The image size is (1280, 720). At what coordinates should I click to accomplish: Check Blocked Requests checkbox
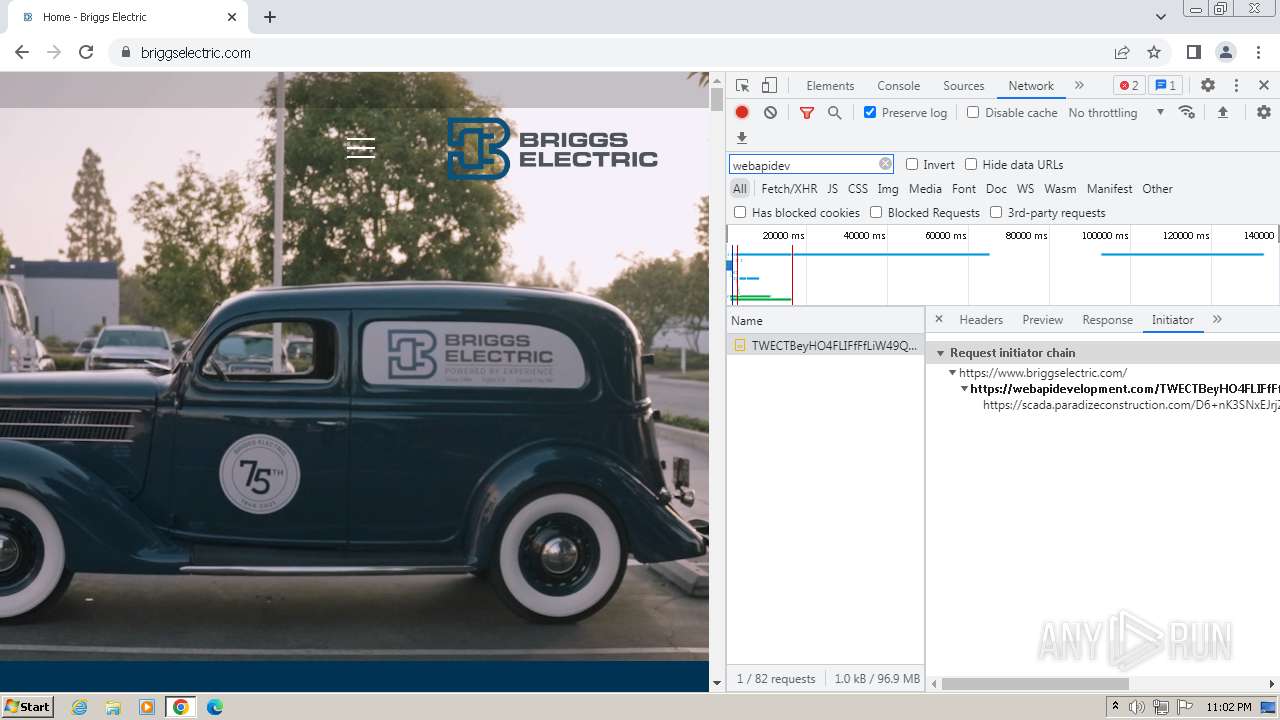pyautogui.click(x=876, y=212)
